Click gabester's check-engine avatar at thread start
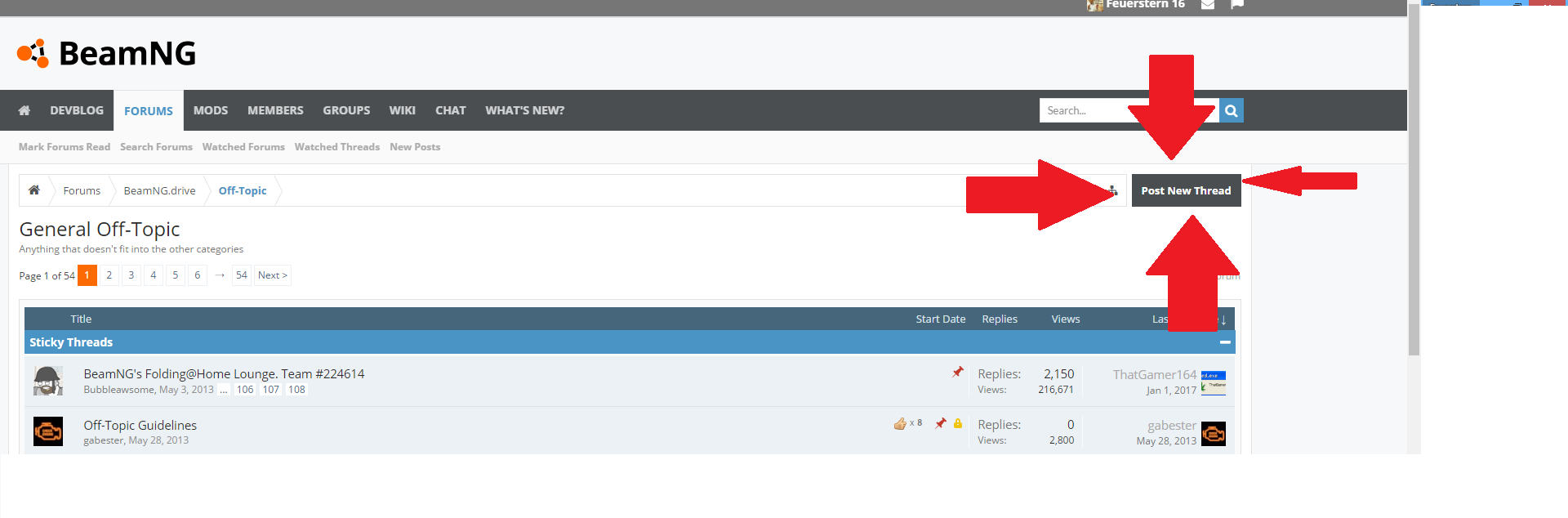This screenshot has height=518, width=1568. coord(48,431)
